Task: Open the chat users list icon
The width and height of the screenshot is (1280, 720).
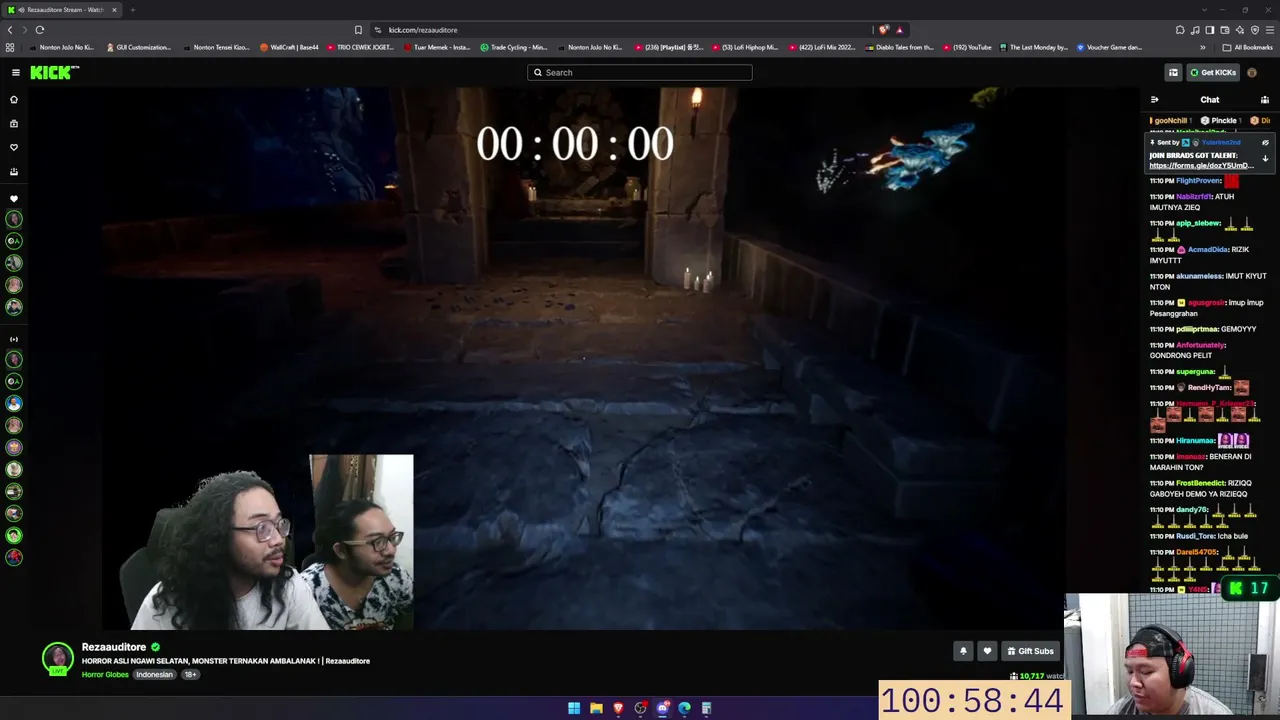Action: [1265, 100]
